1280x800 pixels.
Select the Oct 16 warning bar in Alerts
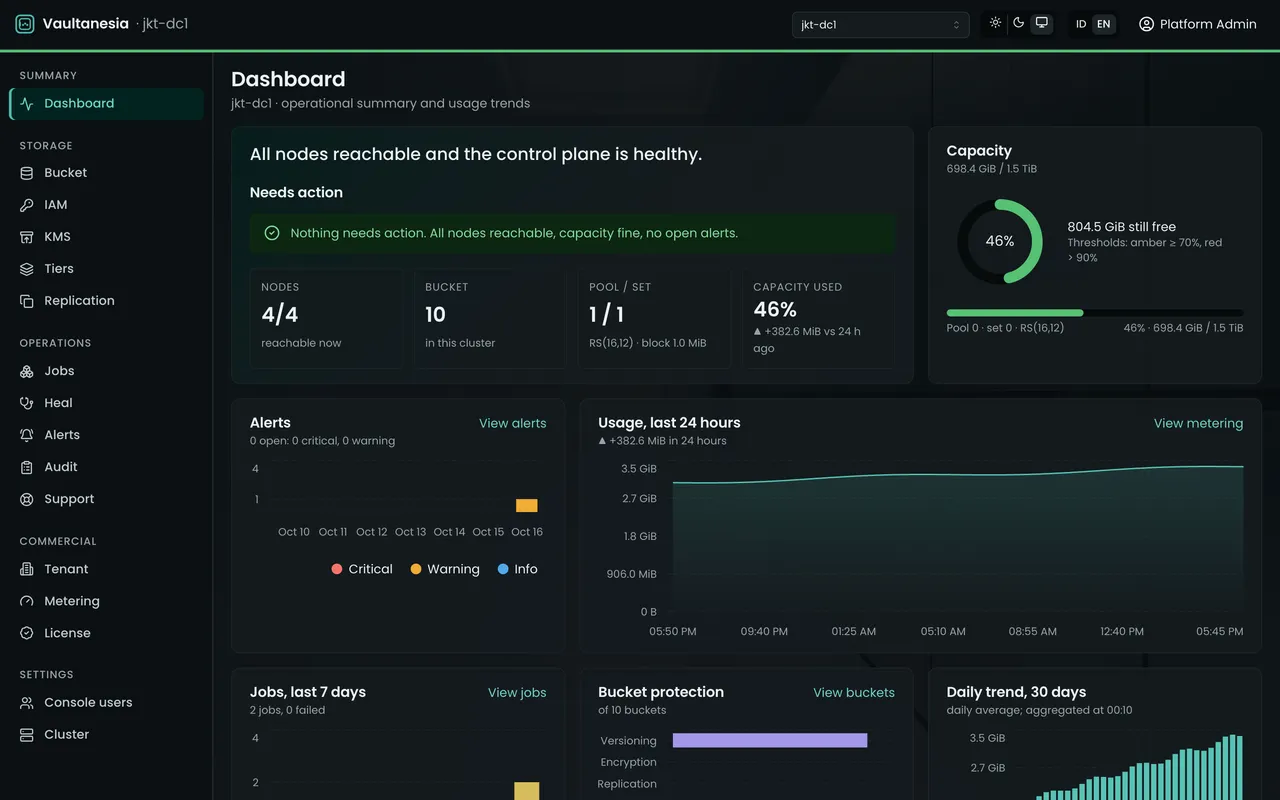click(x=527, y=505)
